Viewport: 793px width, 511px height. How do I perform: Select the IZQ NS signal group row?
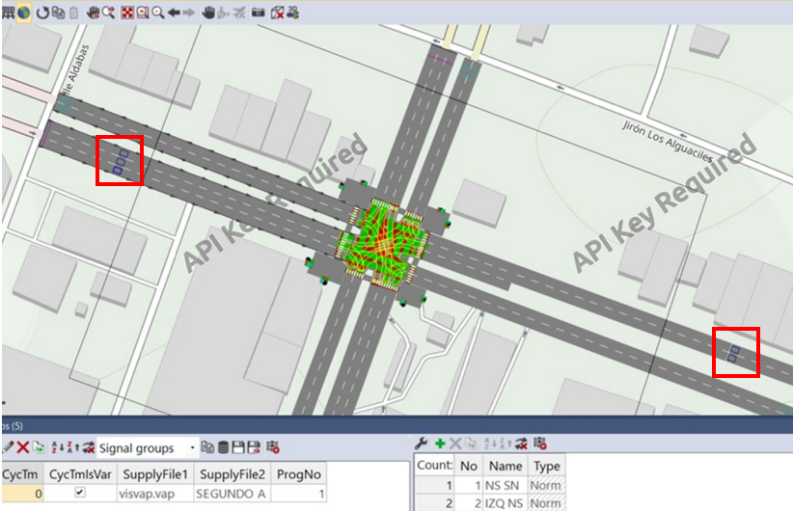506,503
